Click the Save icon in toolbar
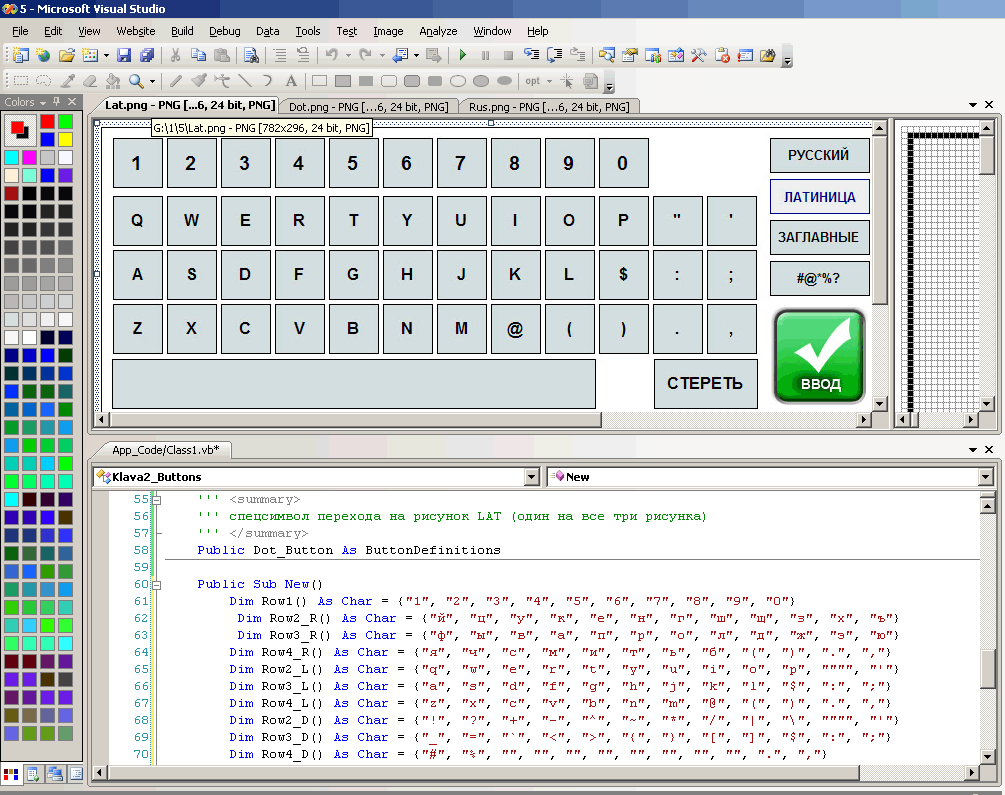The height and width of the screenshot is (795, 1005). tap(124, 56)
